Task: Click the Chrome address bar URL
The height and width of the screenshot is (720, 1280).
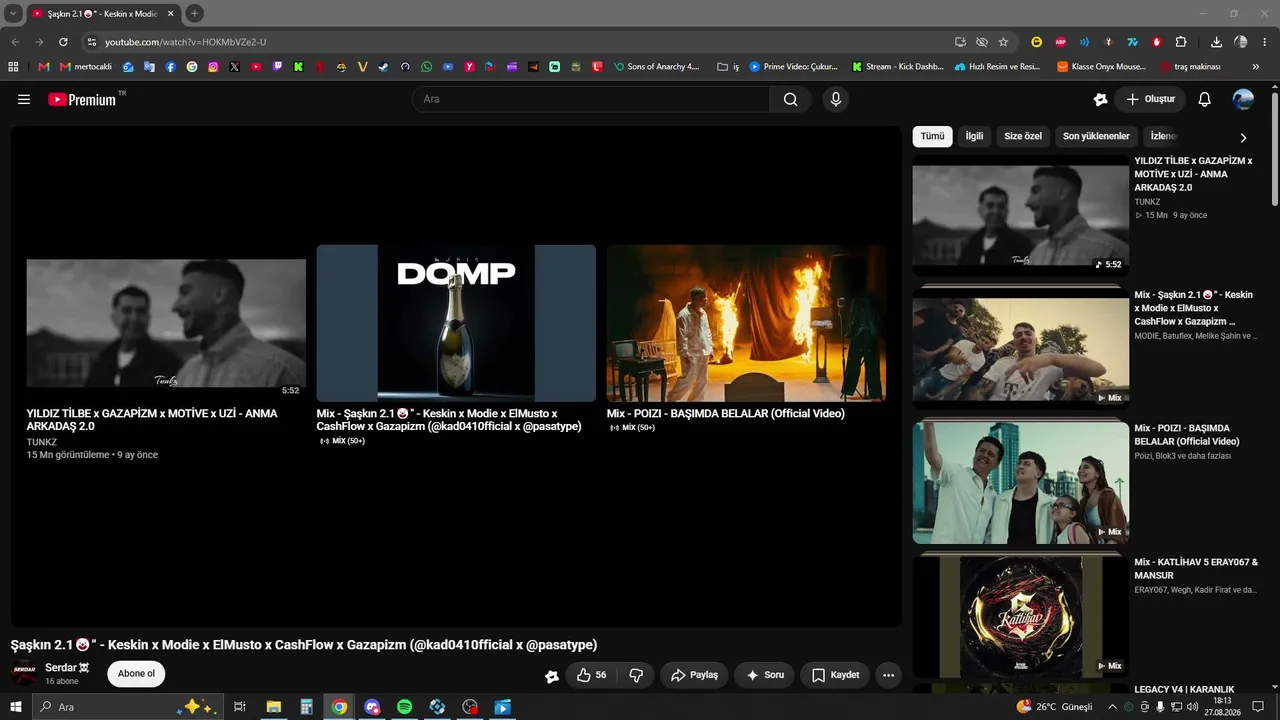Action: point(186,42)
